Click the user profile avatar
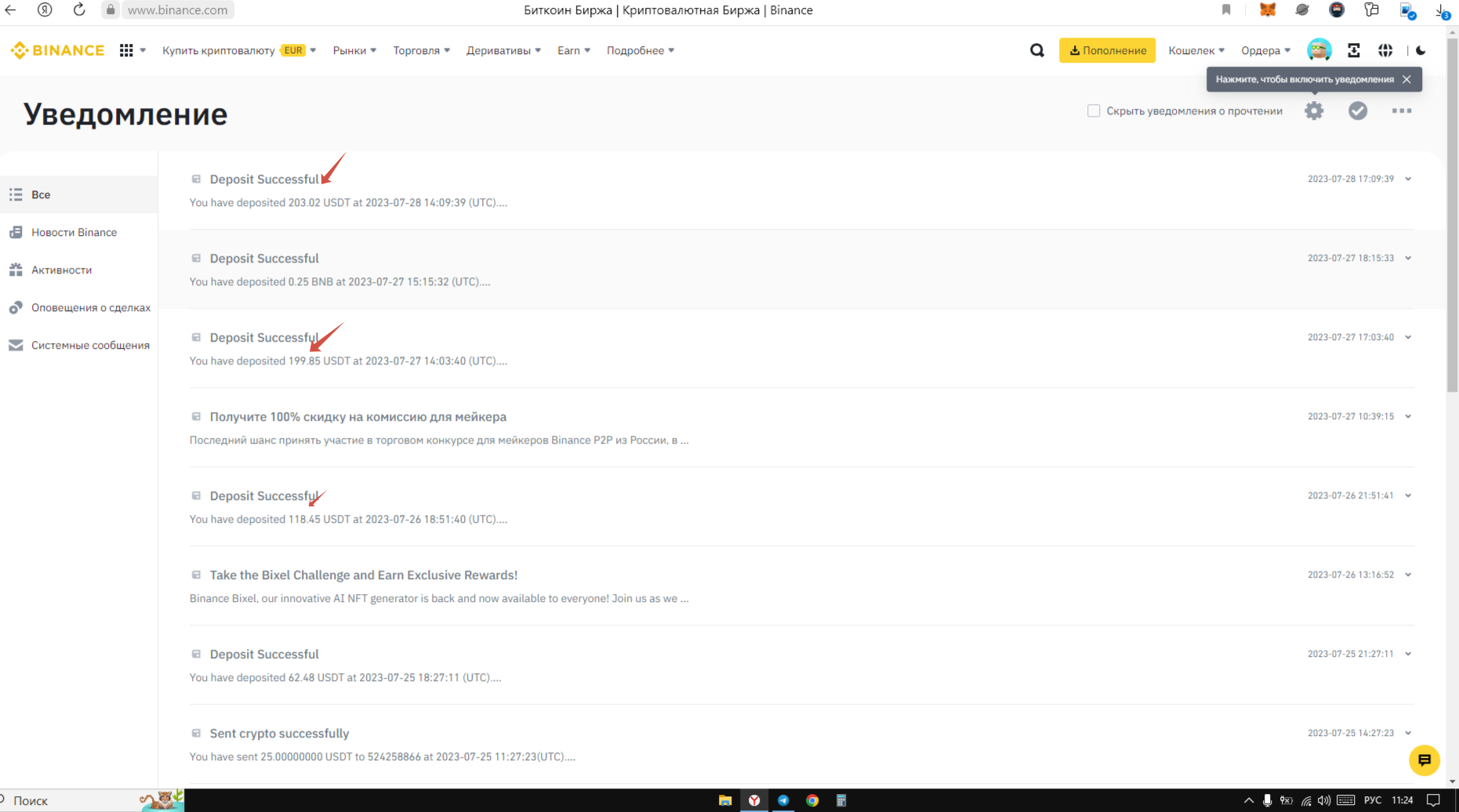 coord(1319,51)
